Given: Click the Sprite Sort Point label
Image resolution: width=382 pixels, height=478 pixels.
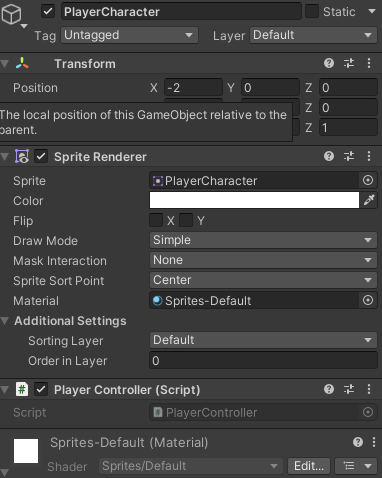Looking at the screenshot, I should coord(59,281).
